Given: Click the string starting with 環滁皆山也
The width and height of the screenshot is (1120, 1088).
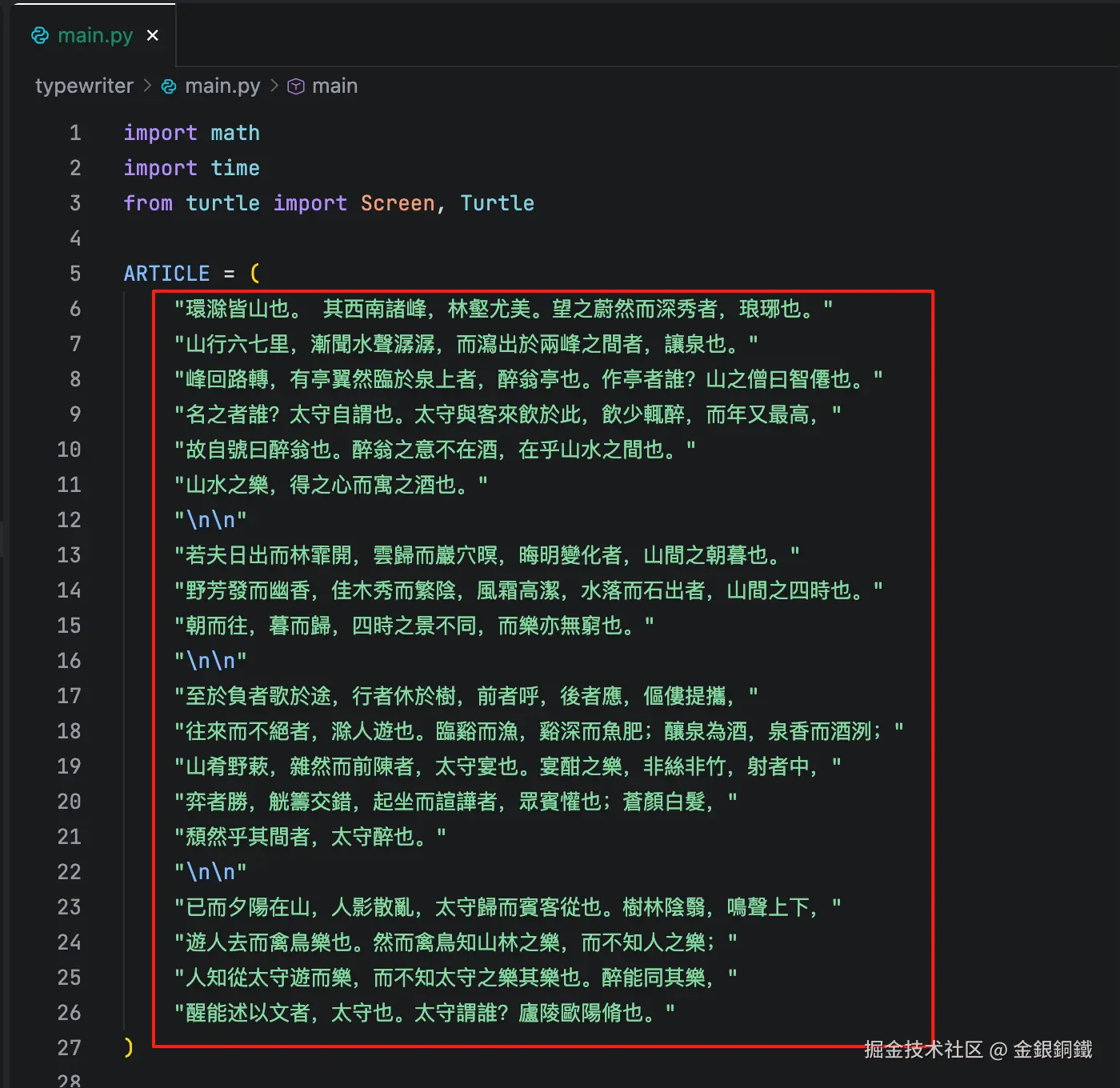Looking at the screenshot, I should [x=503, y=309].
